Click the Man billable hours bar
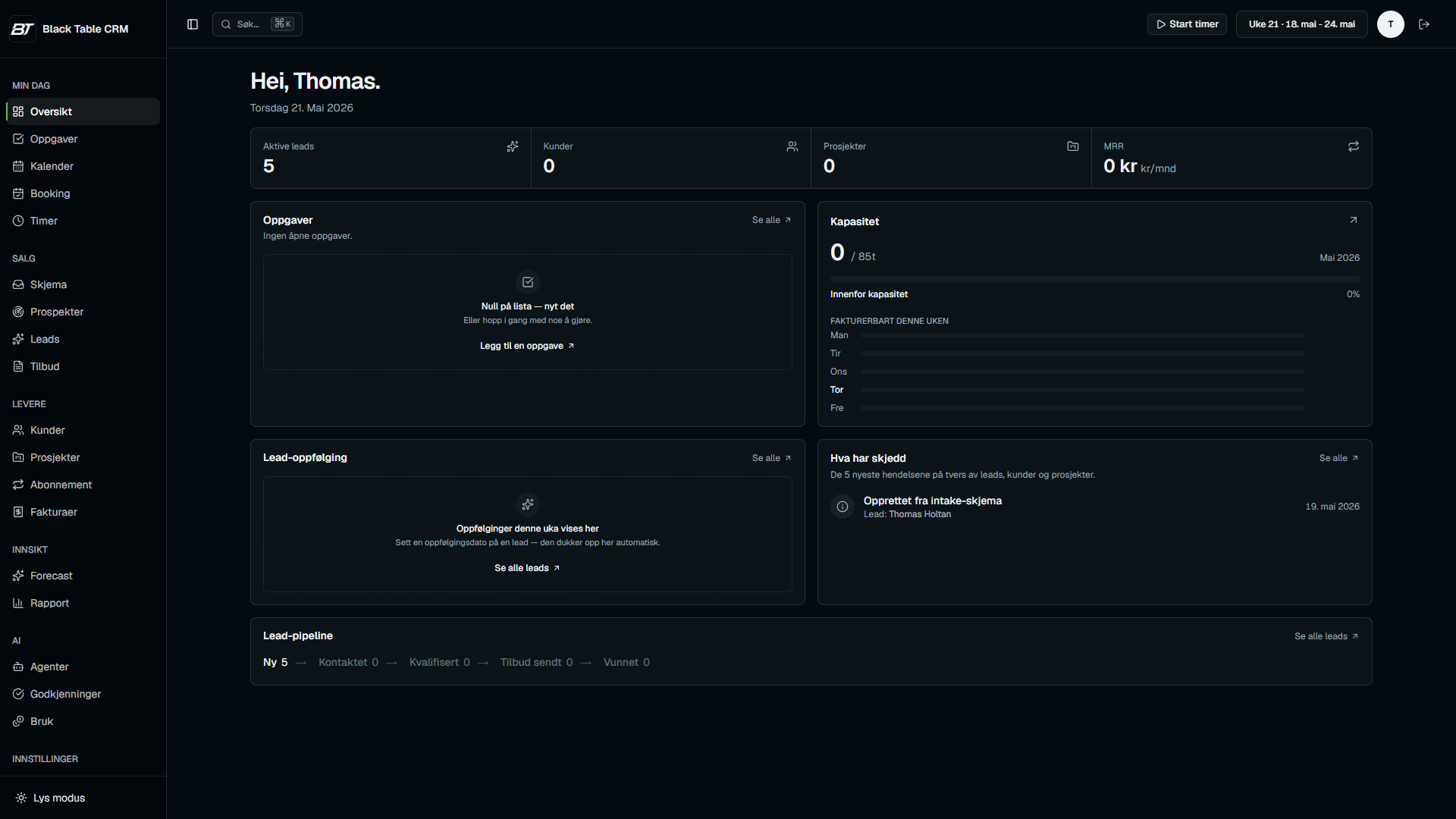This screenshot has width=1456, height=819. pyautogui.click(x=1083, y=335)
